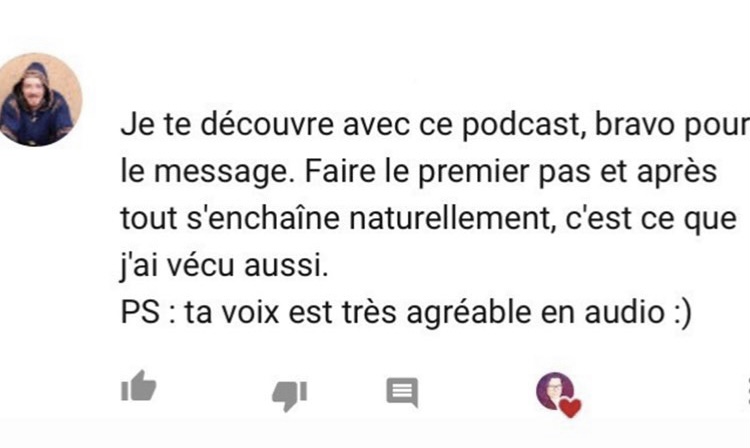750x448 pixels.
Task: Tap the red creator heart badge
Action: pos(570,408)
